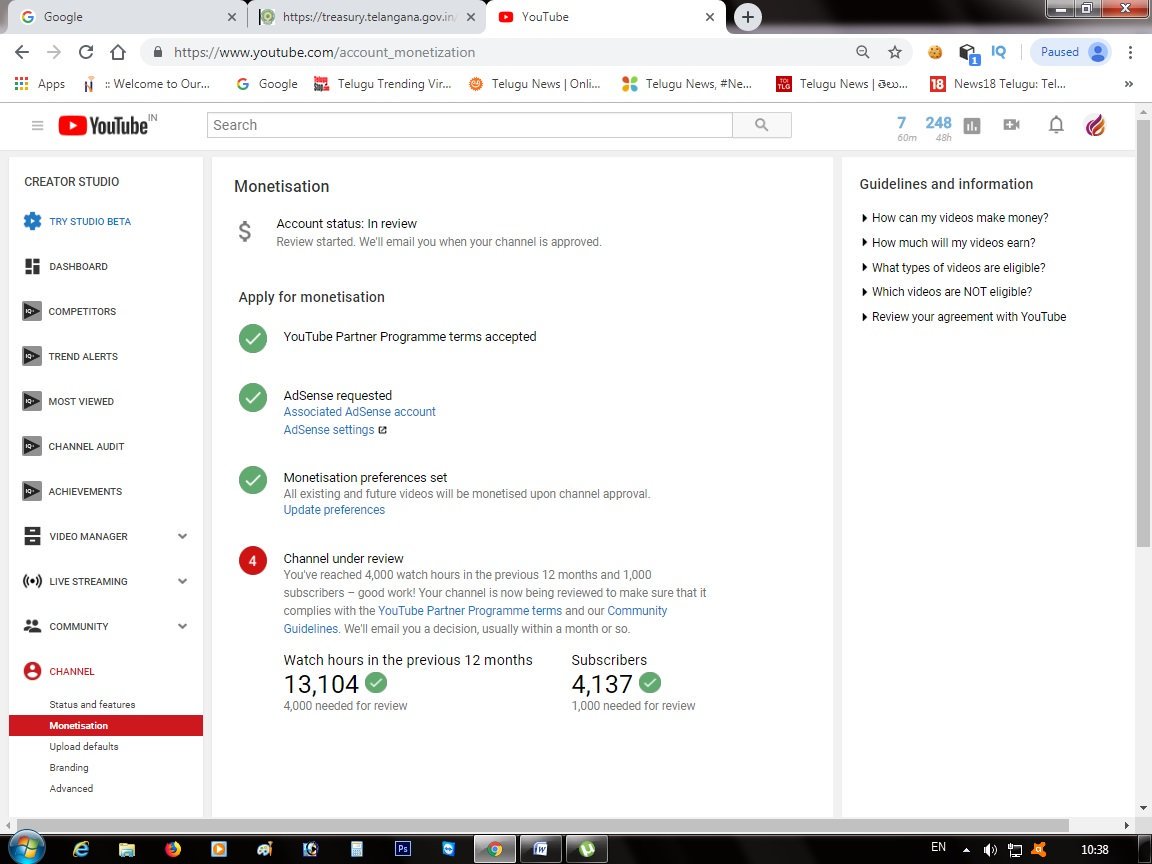Expand the Live Streaming chevron
The height and width of the screenshot is (864, 1152).
point(182,581)
